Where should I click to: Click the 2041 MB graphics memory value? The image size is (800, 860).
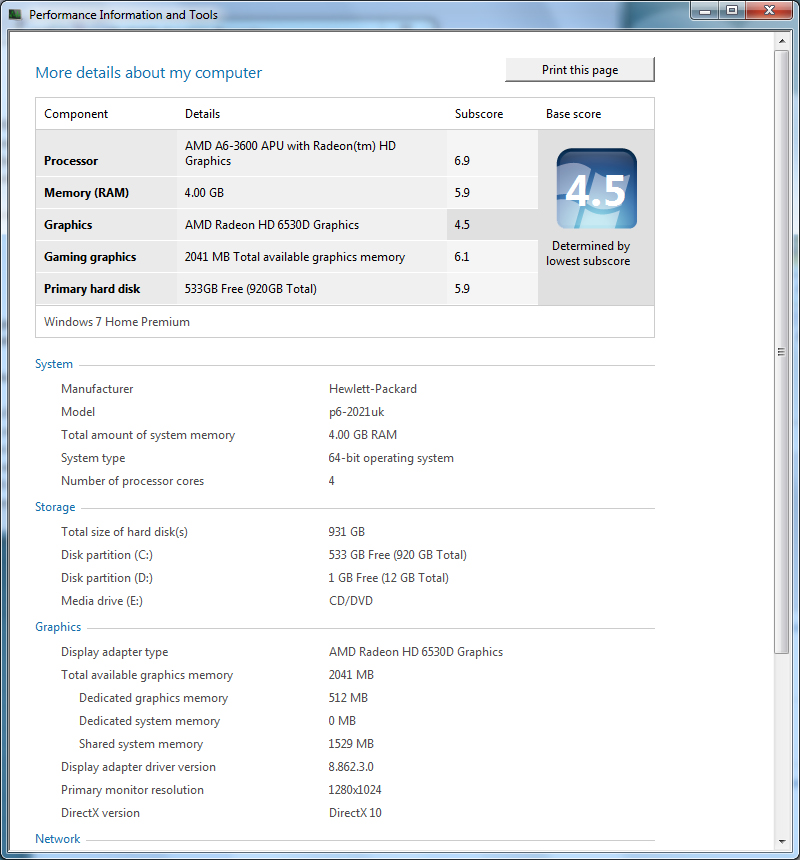pyautogui.click(x=351, y=675)
